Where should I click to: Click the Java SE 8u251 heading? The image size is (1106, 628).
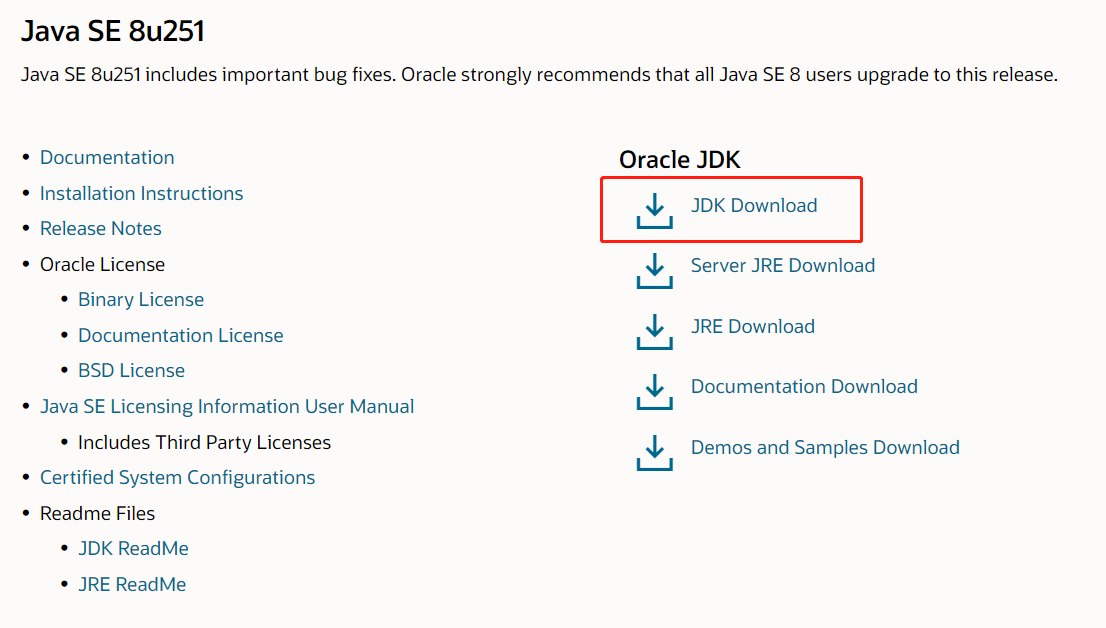(113, 31)
